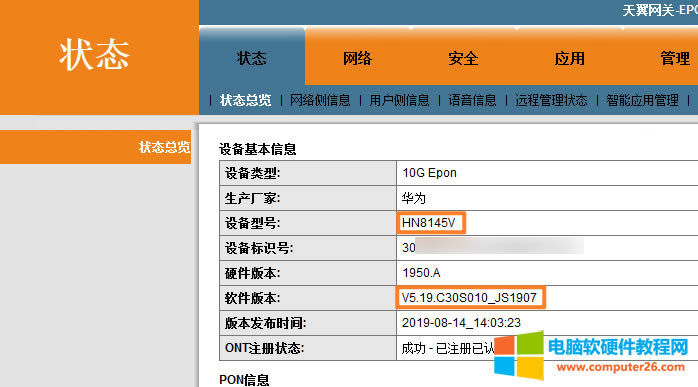This screenshot has width=698, height=387.
Task: Click the 设备基本信息 section heading
Action: pos(258,149)
